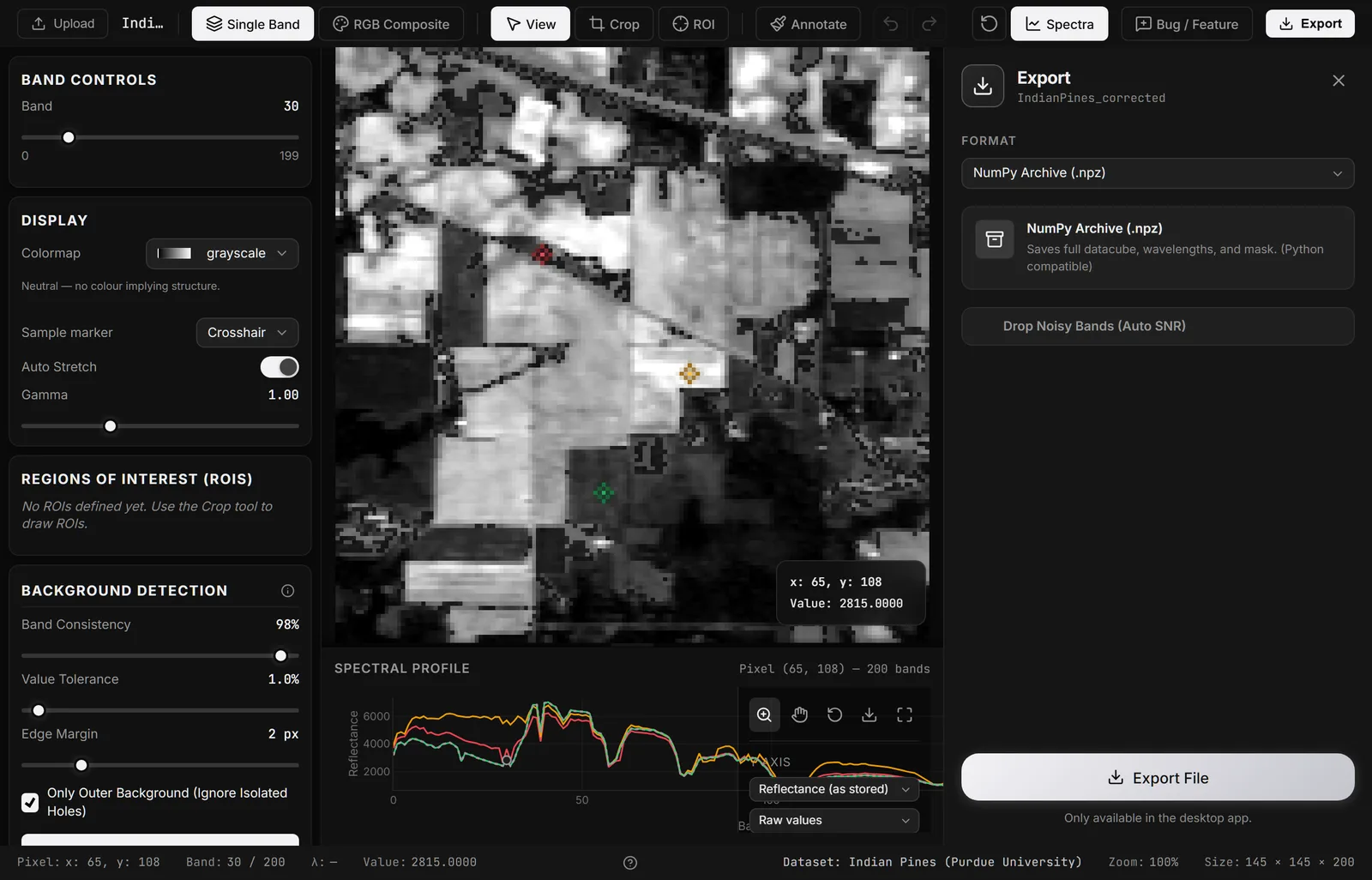Close the Export panel
1372x880 pixels.
pos(1339,81)
